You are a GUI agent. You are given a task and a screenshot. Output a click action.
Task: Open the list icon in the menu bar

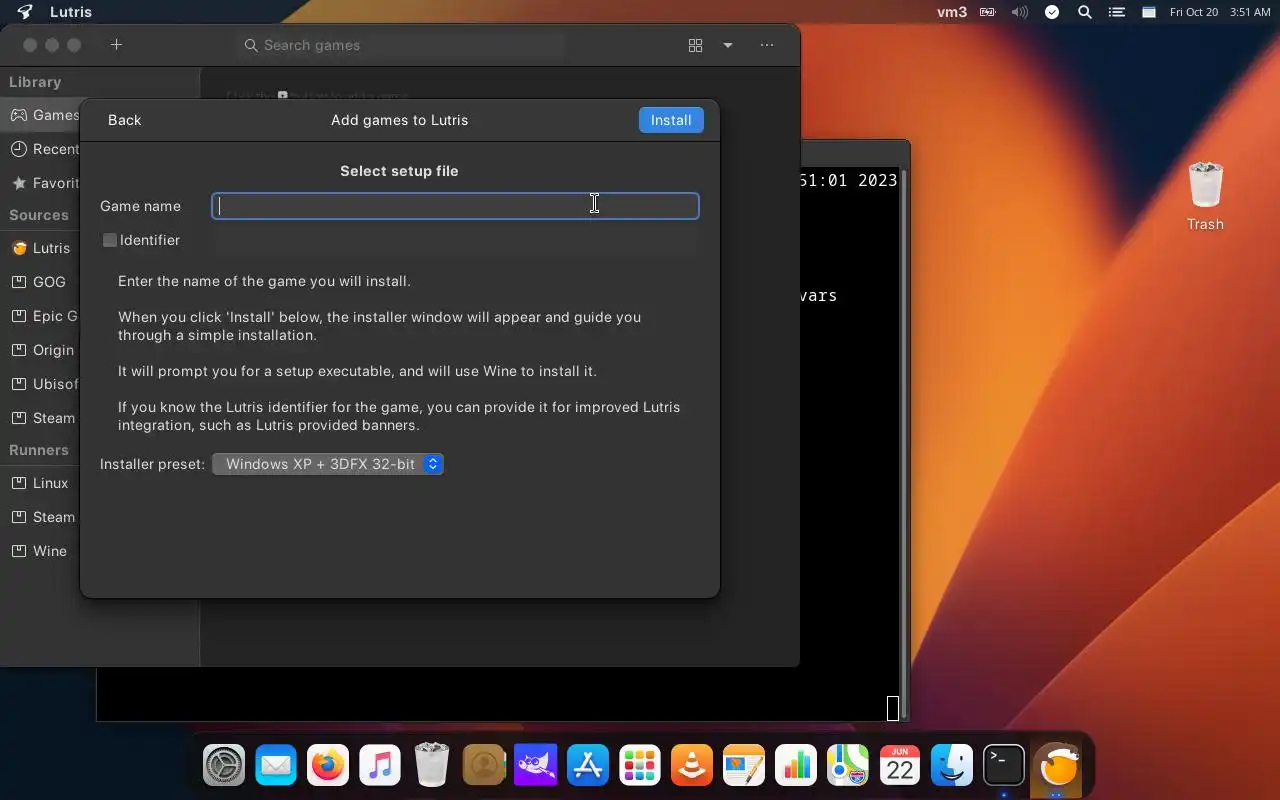(1117, 12)
